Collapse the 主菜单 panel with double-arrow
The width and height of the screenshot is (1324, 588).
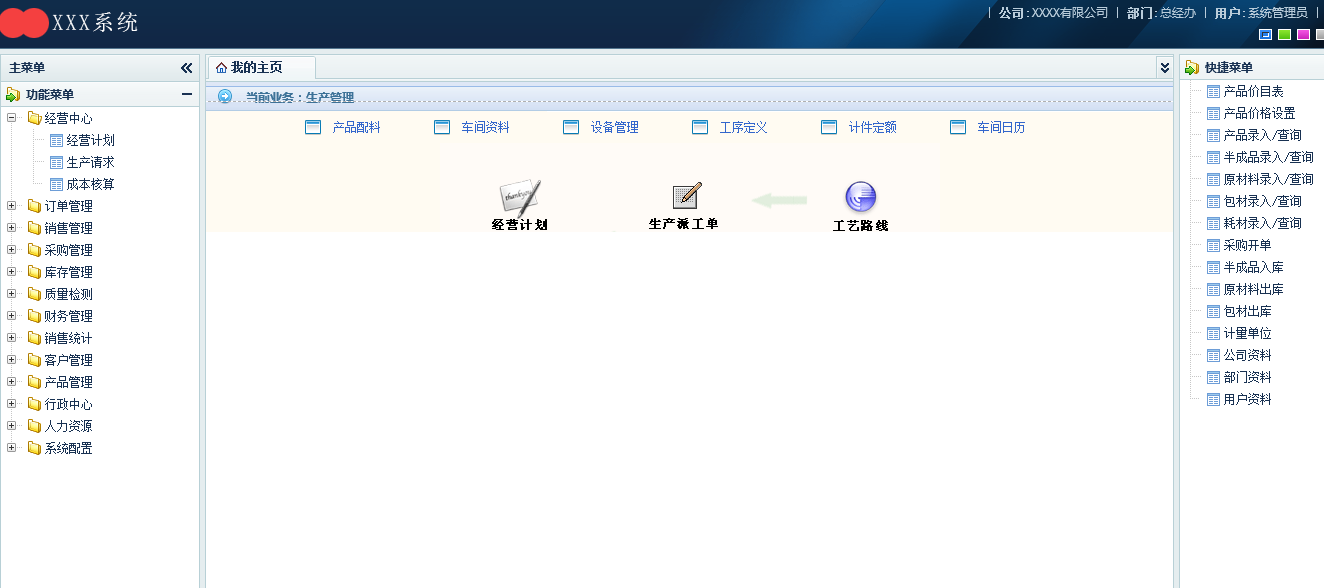pyautogui.click(x=186, y=68)
